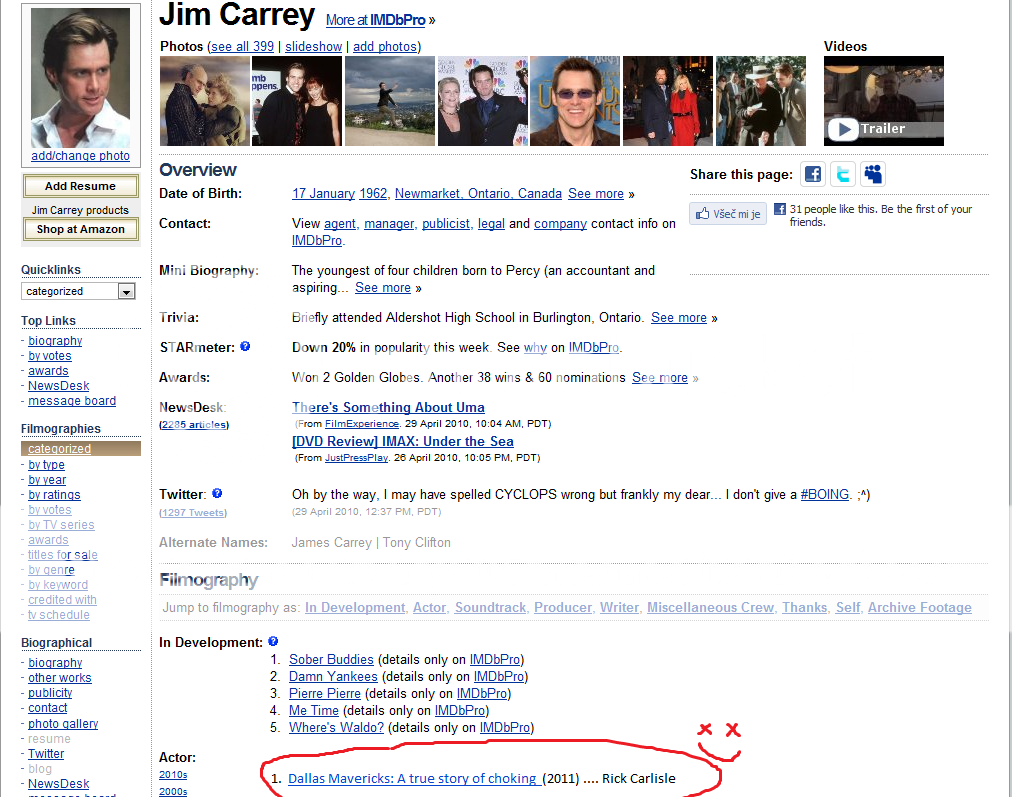Click Shop at Amazon button

click(x=80, y=229)
